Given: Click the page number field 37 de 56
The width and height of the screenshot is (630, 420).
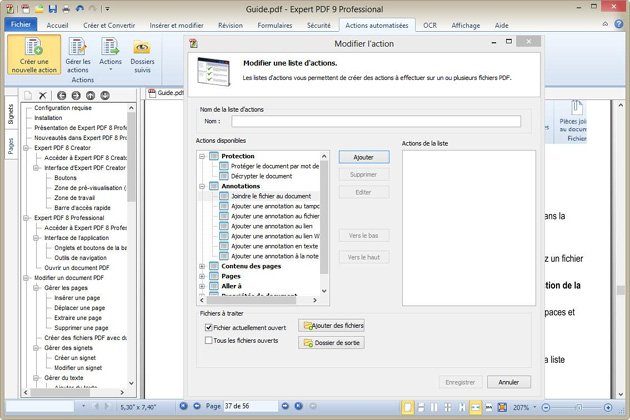Looking at the screenshot, I should click(x=250, y=406).
